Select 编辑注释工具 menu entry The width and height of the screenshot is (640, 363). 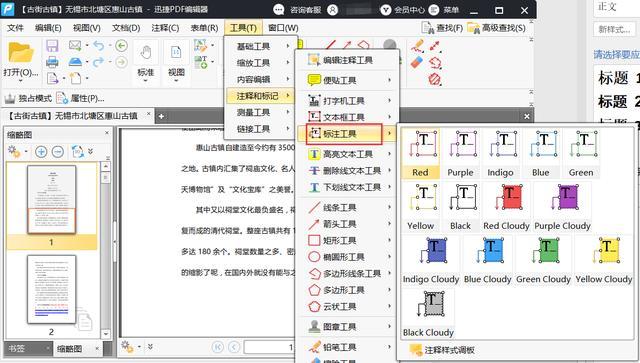coord(347,60)
